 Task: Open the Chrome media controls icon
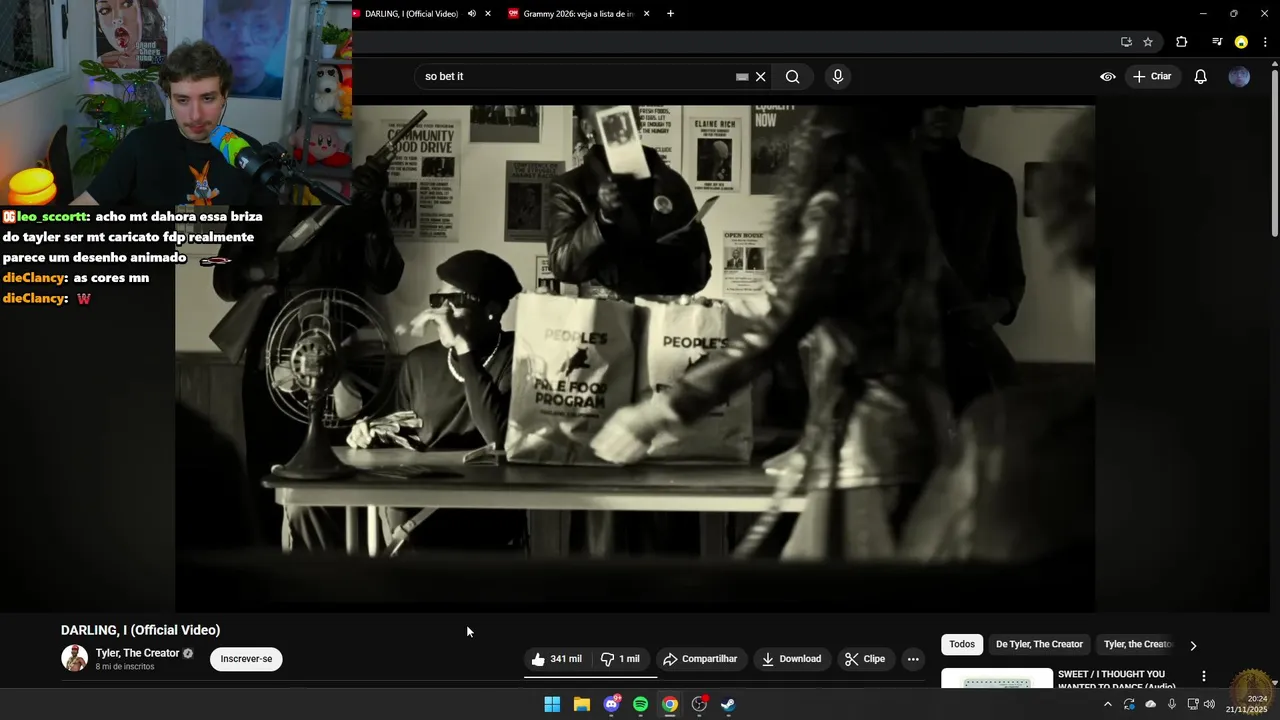[x=1217, y=42]
